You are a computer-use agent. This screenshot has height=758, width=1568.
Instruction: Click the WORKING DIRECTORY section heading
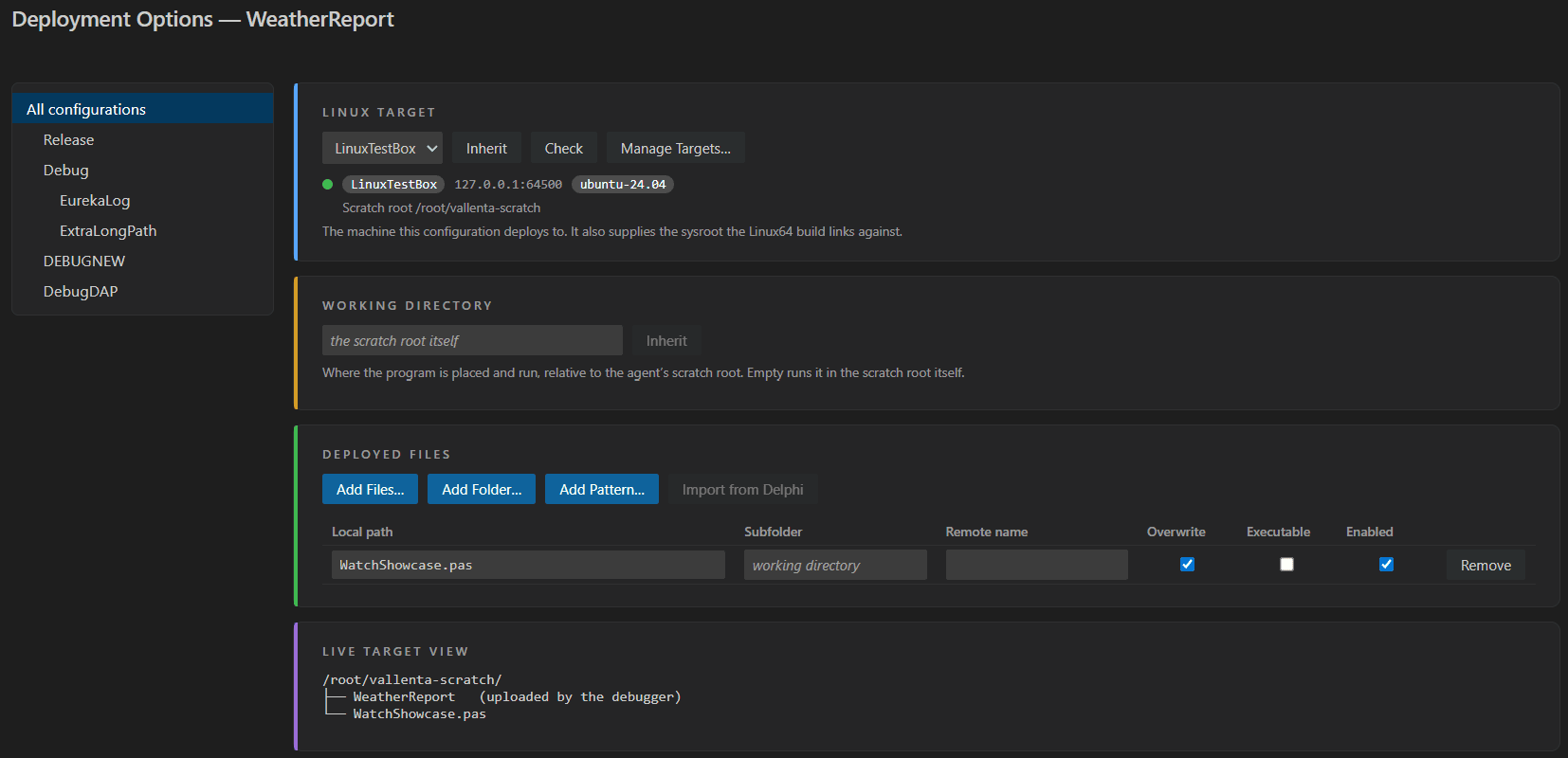point(408,305)
